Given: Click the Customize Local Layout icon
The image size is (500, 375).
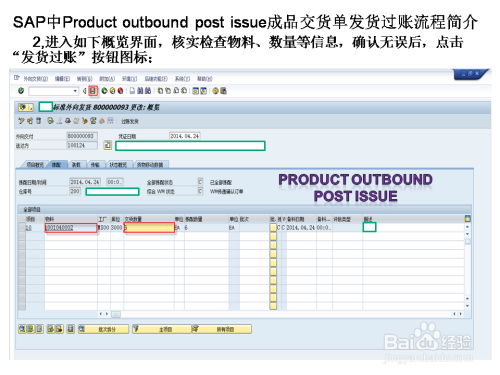Looking at the screenshot, I should (223, 91).
